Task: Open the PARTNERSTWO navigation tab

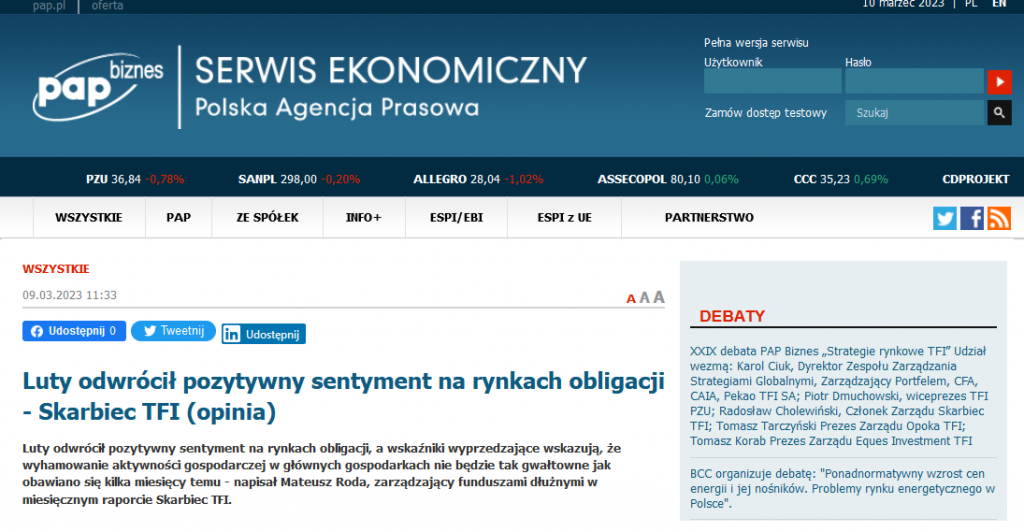Action: click(x=709, y=217)
